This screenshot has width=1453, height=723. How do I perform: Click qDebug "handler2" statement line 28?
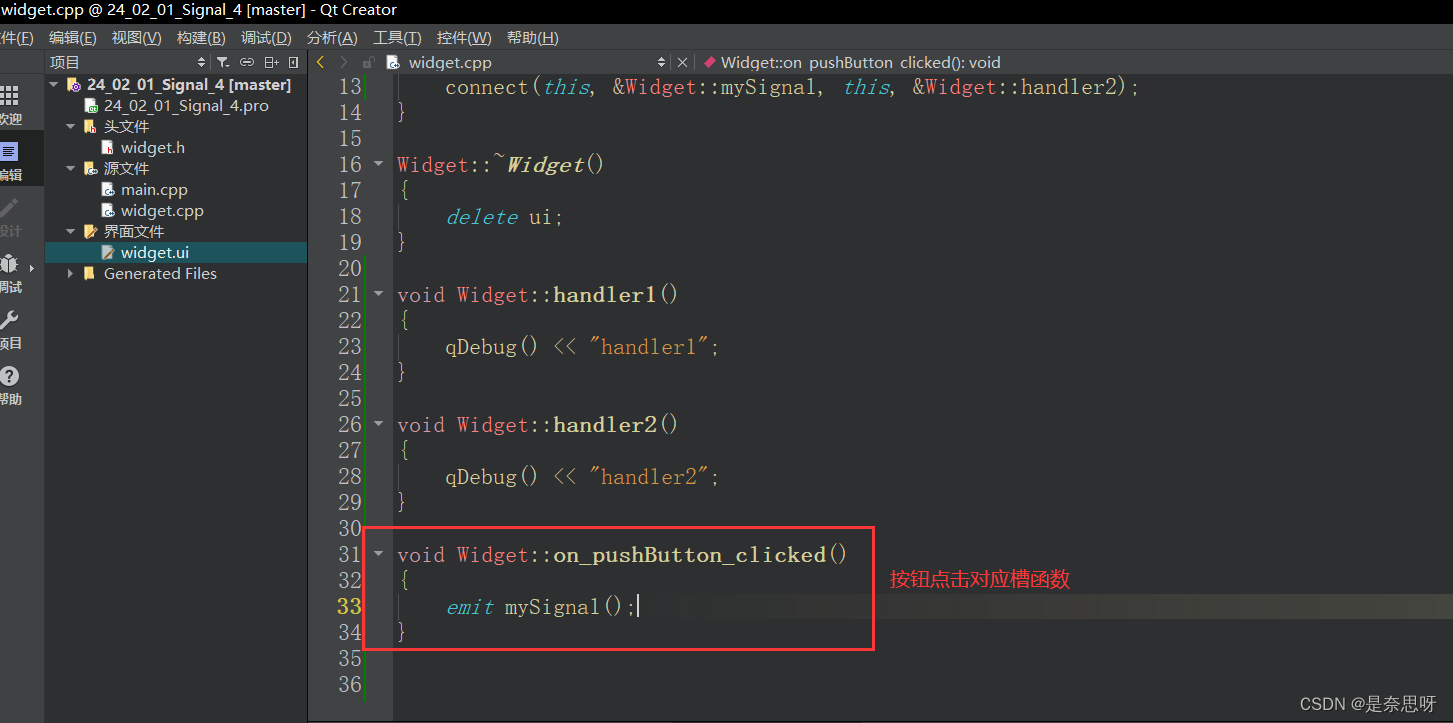[582, 477]
